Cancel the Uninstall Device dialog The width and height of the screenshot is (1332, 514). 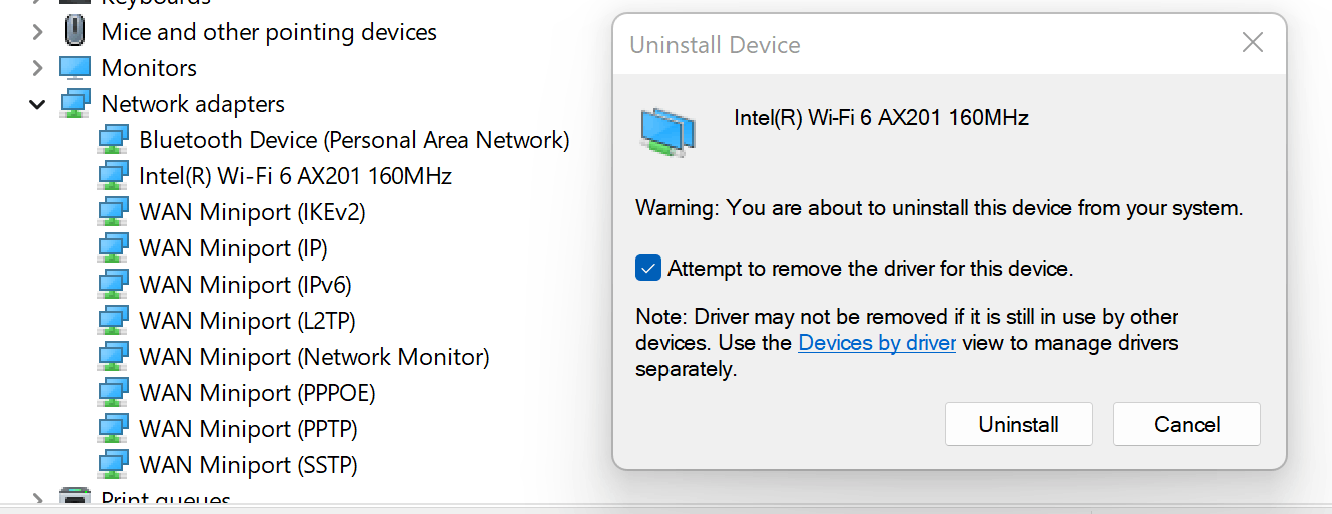(1187, 424)
